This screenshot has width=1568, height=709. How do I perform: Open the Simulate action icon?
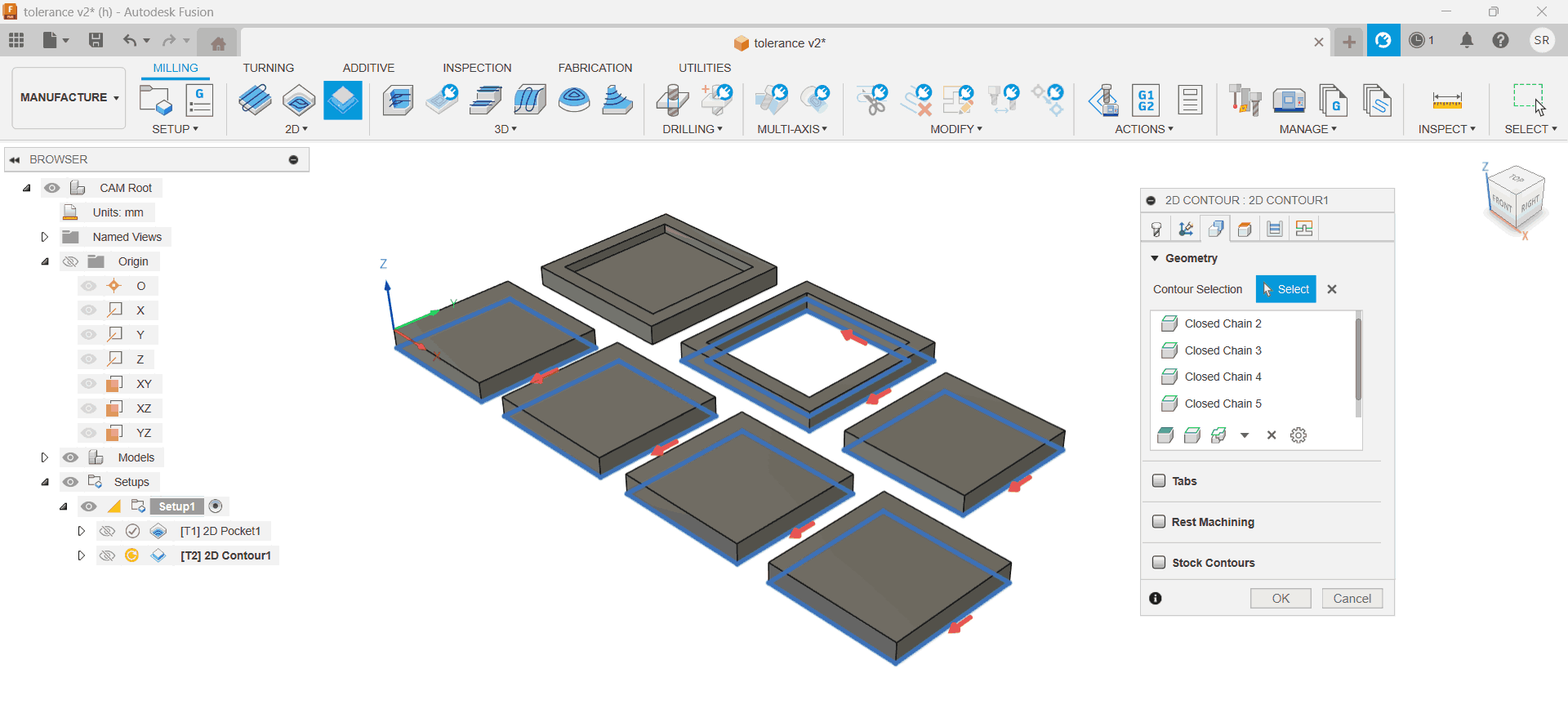pos(1103,100)
